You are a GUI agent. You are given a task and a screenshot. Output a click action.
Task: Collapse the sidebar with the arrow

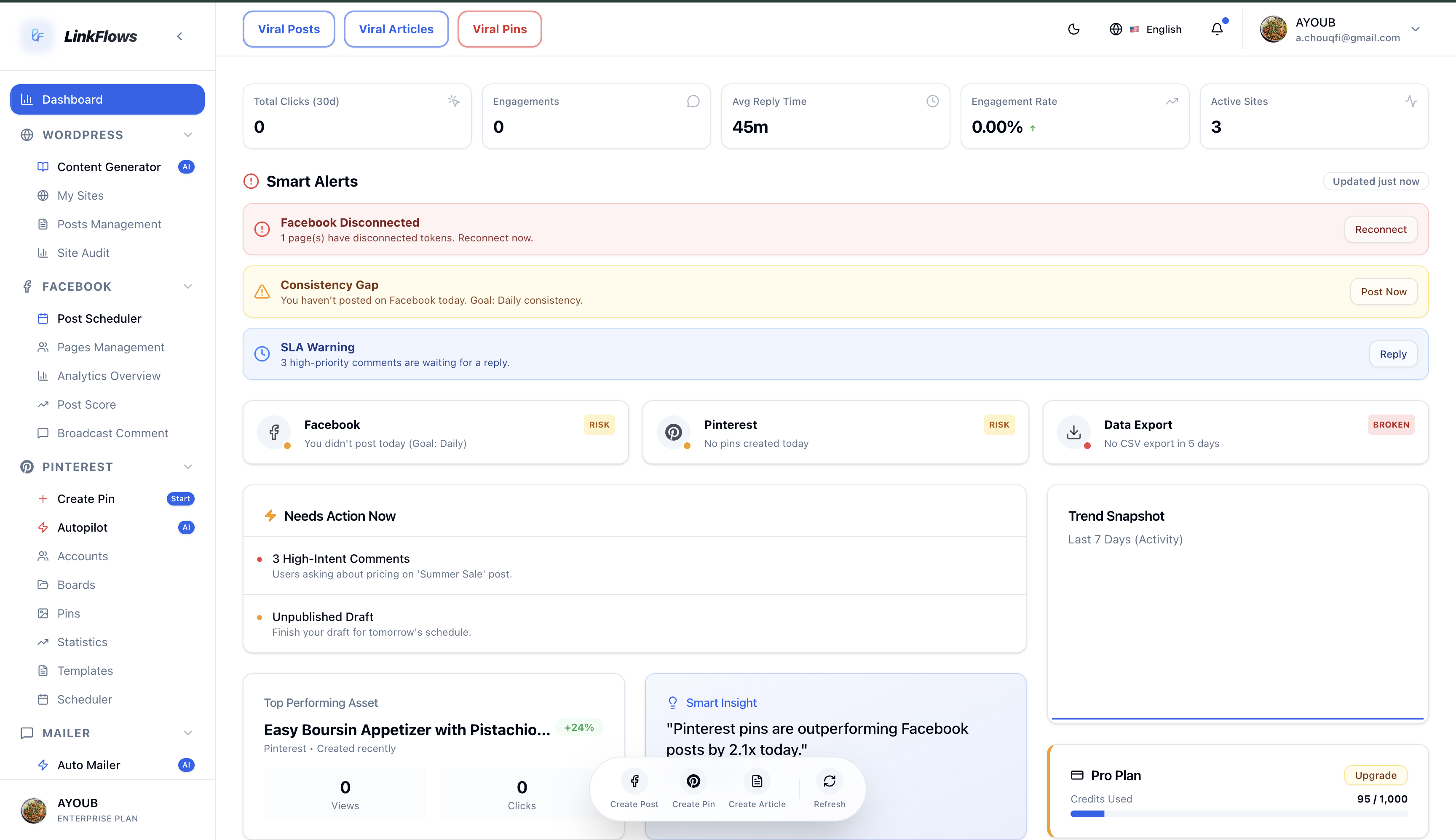[179, 36]
